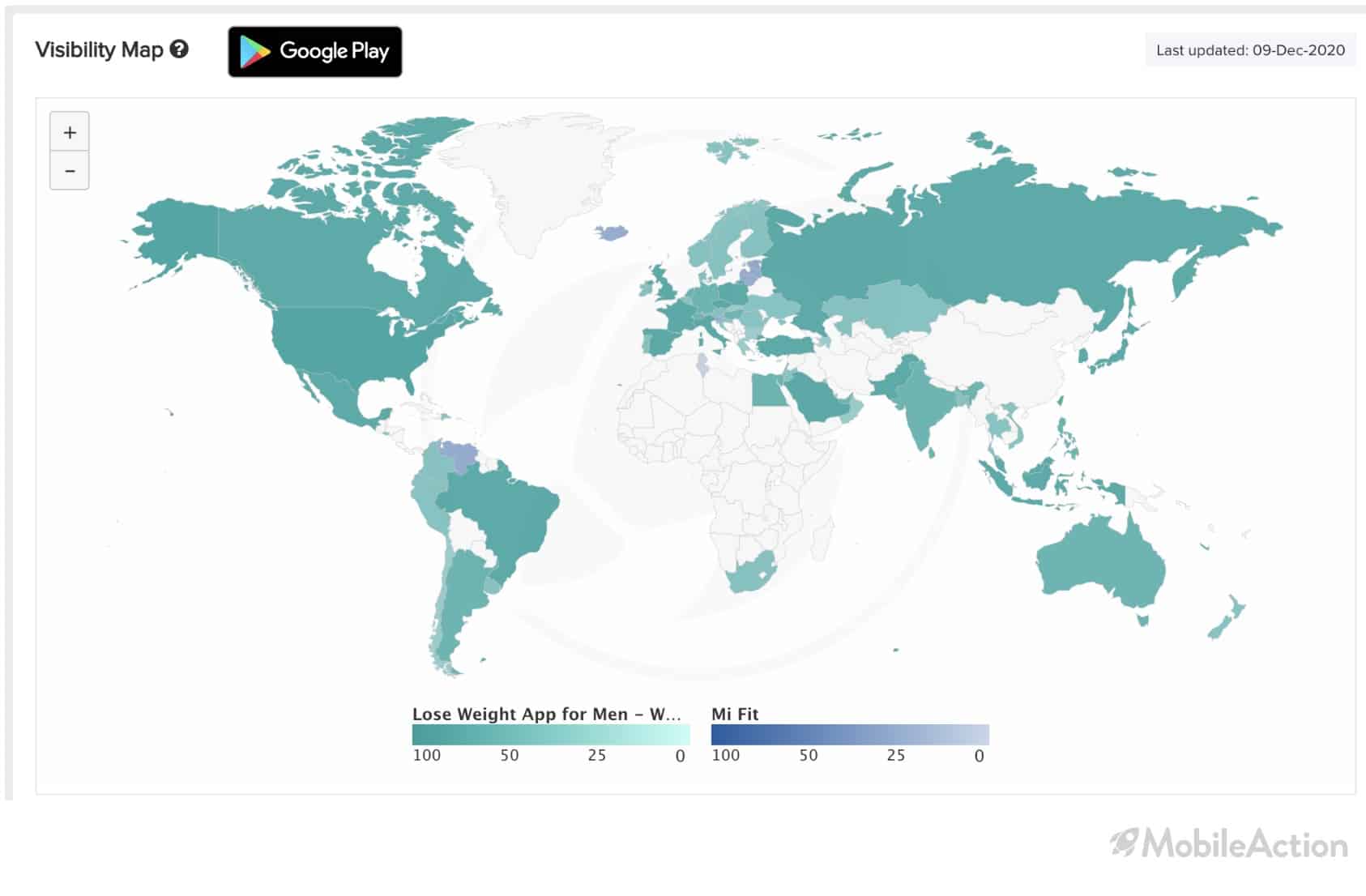Click the Mi Fit legend title
The width and height of the screenshot is (1366, 896).
[x=735, y=714]
